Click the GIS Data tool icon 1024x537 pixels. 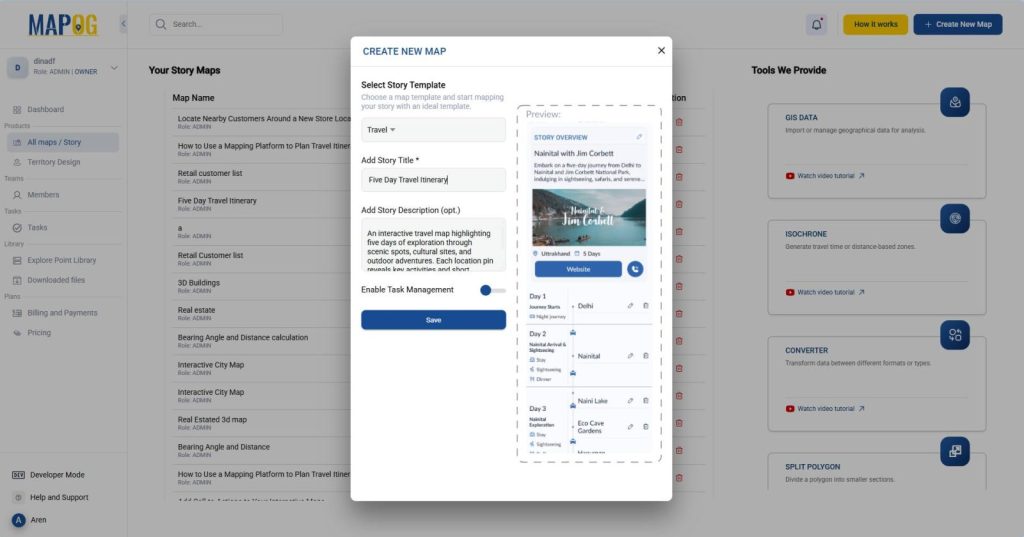click(955, 102)
